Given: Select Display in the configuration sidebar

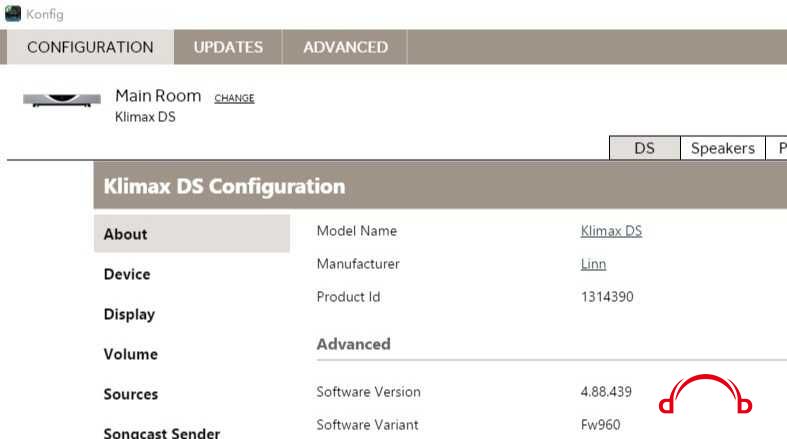Looking at the screenshot, I should tap(129, 315).
